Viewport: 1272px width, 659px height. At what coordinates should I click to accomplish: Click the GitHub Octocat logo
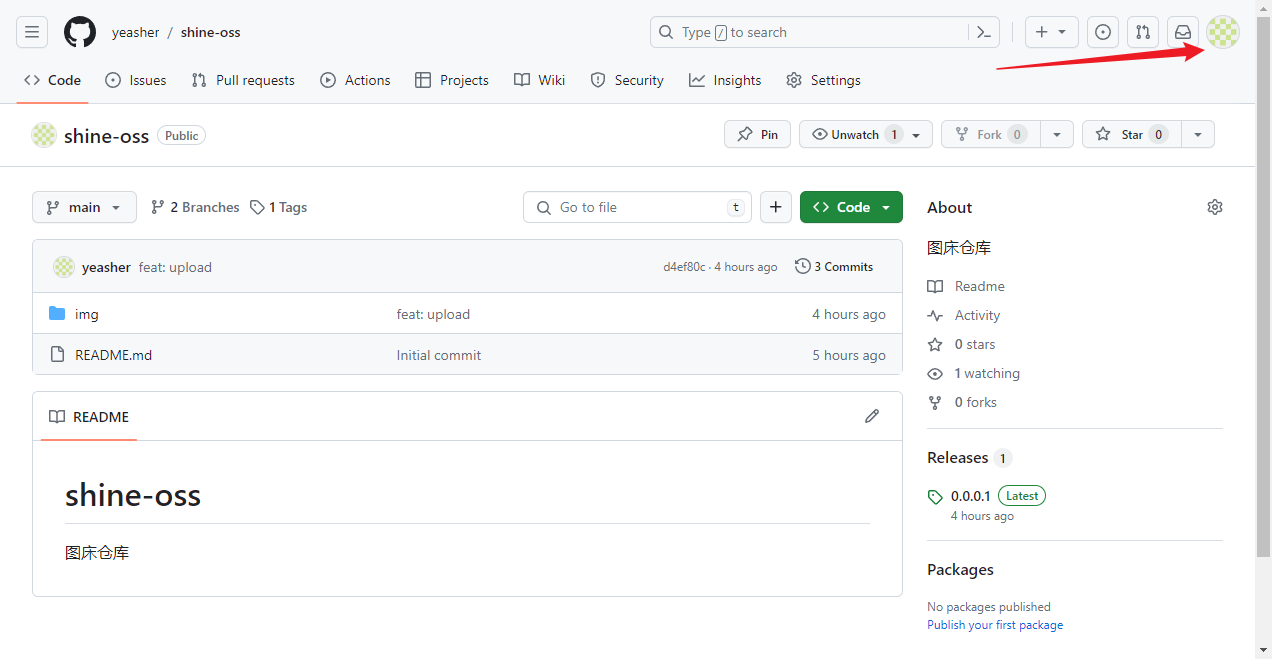[x=80, y=32]
